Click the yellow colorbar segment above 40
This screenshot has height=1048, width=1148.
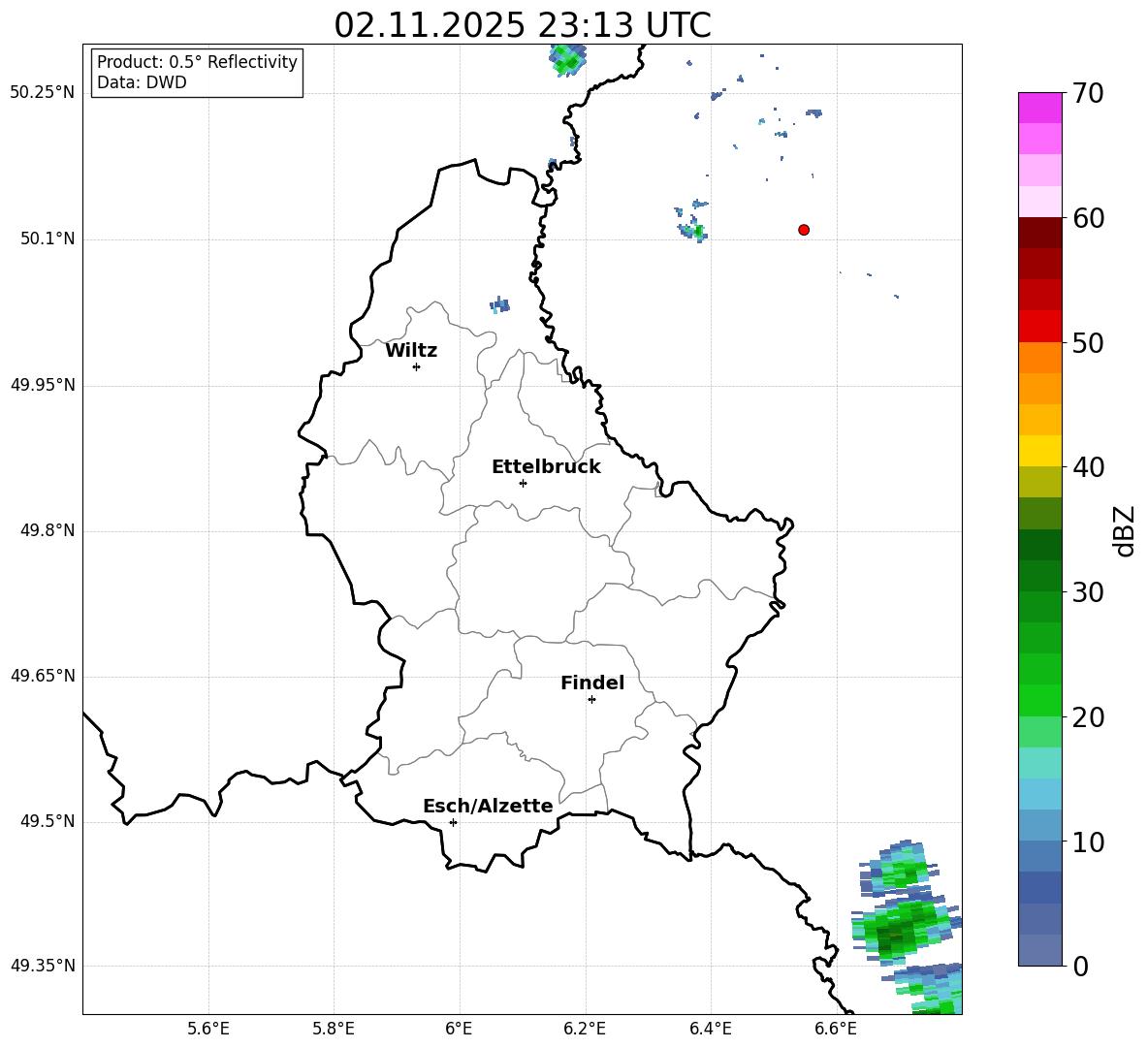coord(1040,451)
